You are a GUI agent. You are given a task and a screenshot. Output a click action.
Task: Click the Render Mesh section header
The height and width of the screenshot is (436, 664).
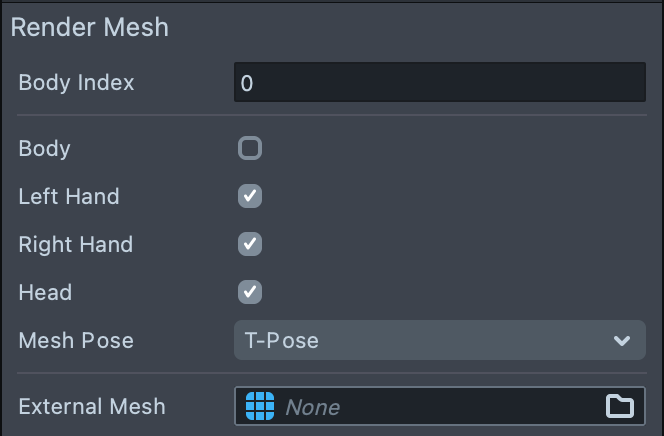(90, 27)
